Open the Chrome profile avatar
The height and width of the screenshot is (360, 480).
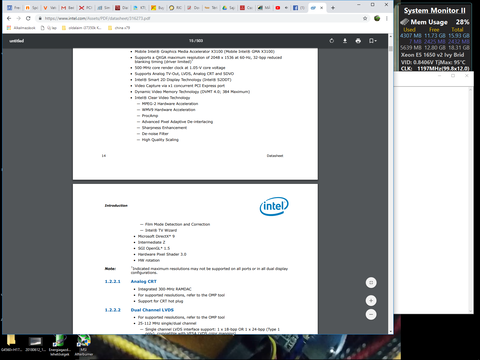377,18
